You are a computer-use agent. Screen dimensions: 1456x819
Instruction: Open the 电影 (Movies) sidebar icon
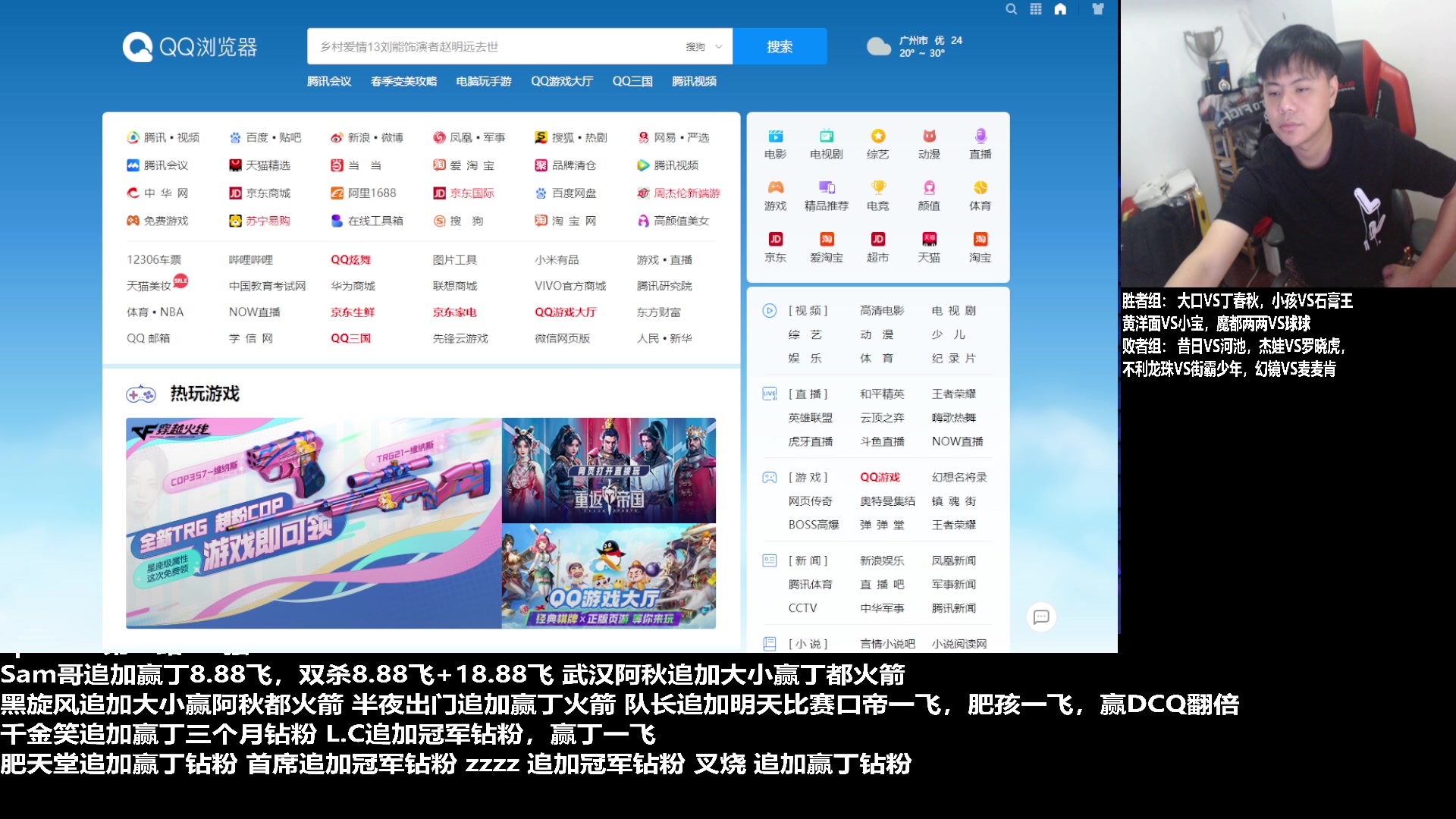click(x=775, y=141)
